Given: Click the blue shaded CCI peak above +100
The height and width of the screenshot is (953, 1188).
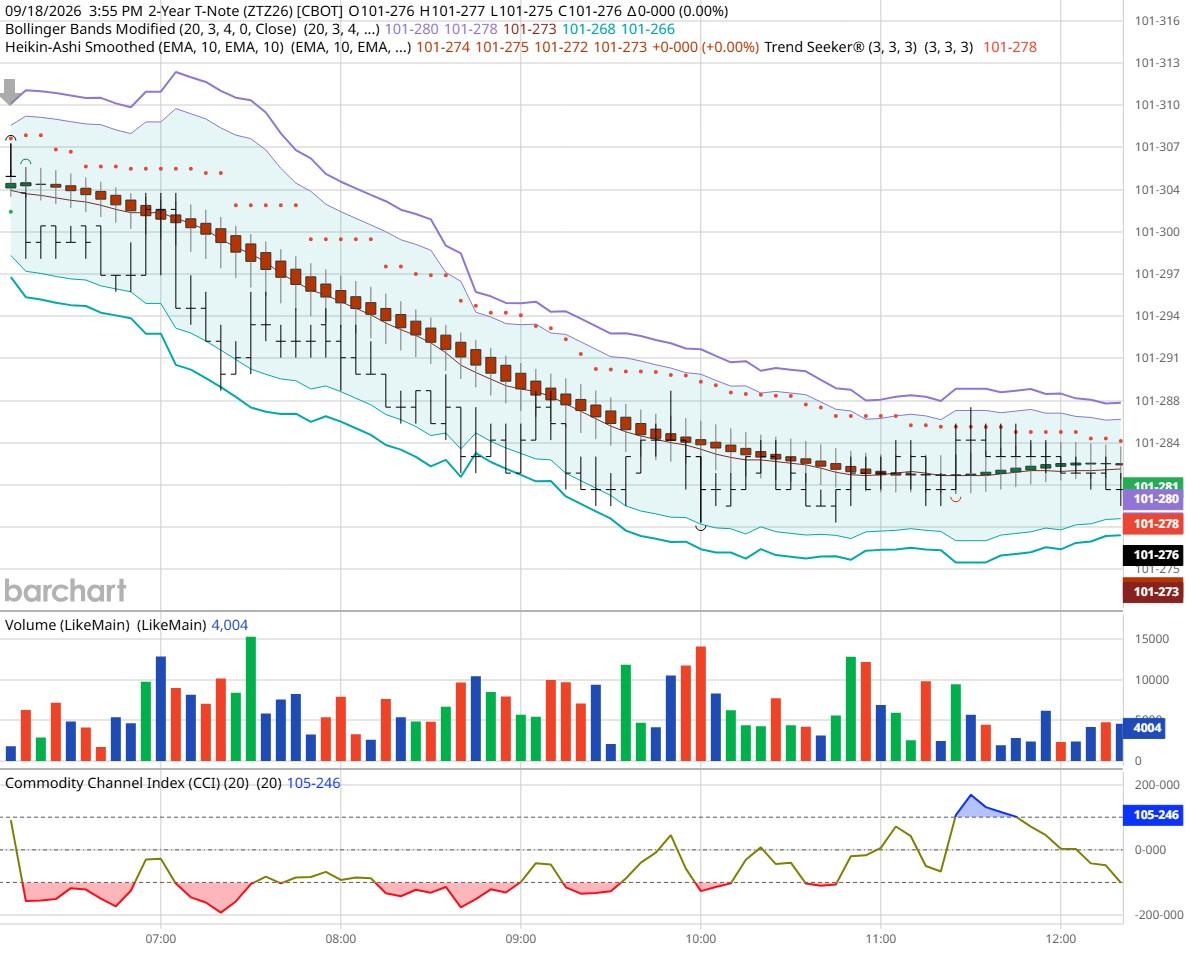Looking at the screenshot, I should click(981, 808).
